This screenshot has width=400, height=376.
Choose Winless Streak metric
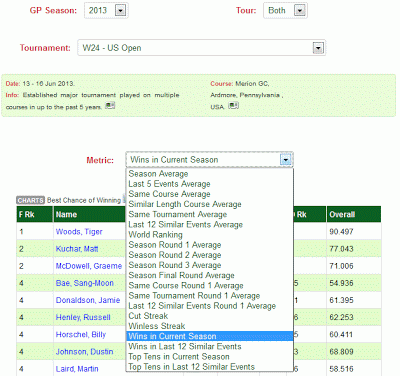[x=210, y=326]
